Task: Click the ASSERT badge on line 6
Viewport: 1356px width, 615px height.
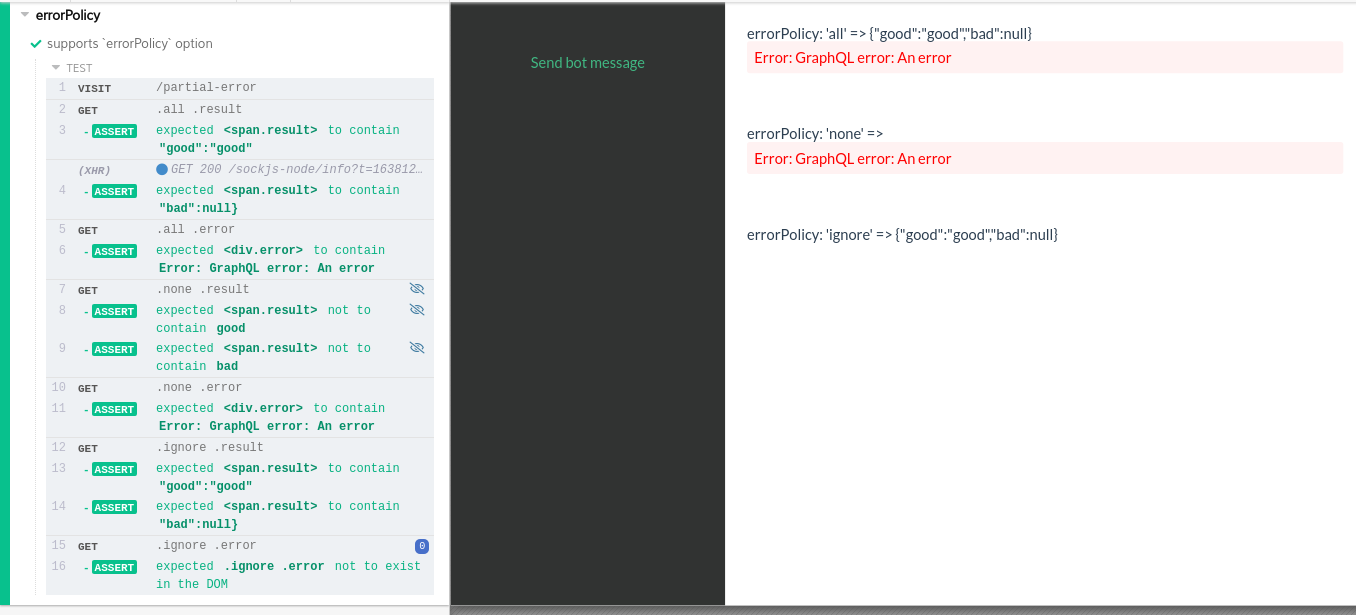Action: click(x=113, y=251)
